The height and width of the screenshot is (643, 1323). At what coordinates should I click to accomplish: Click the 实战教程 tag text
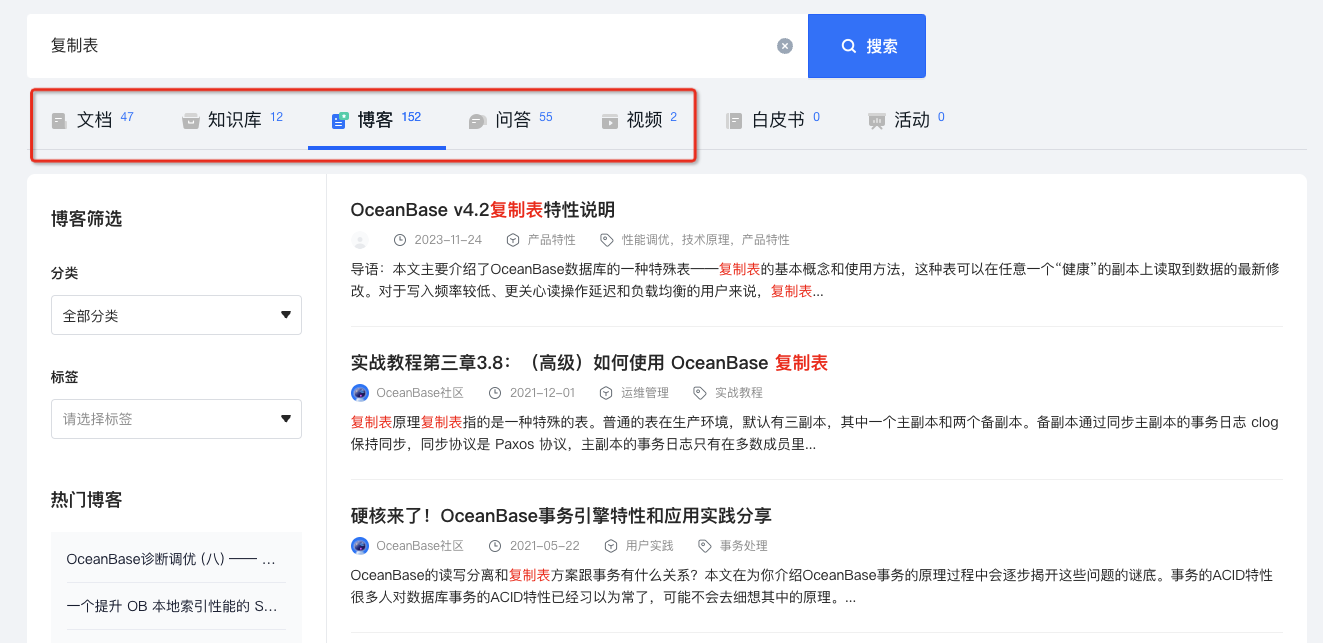739,393
